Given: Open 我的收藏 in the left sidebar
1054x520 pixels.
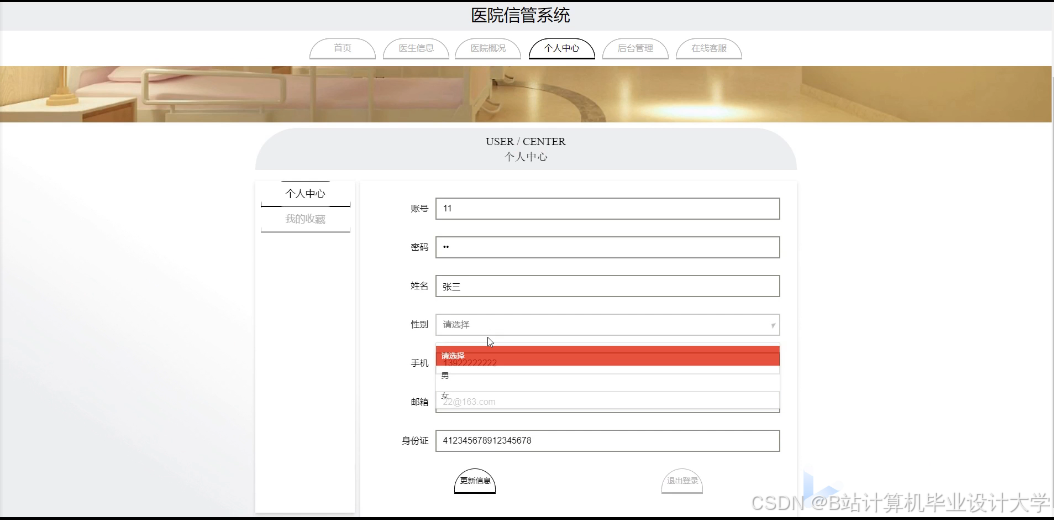Looking at the screenshot, I should [x=305, y=219].
